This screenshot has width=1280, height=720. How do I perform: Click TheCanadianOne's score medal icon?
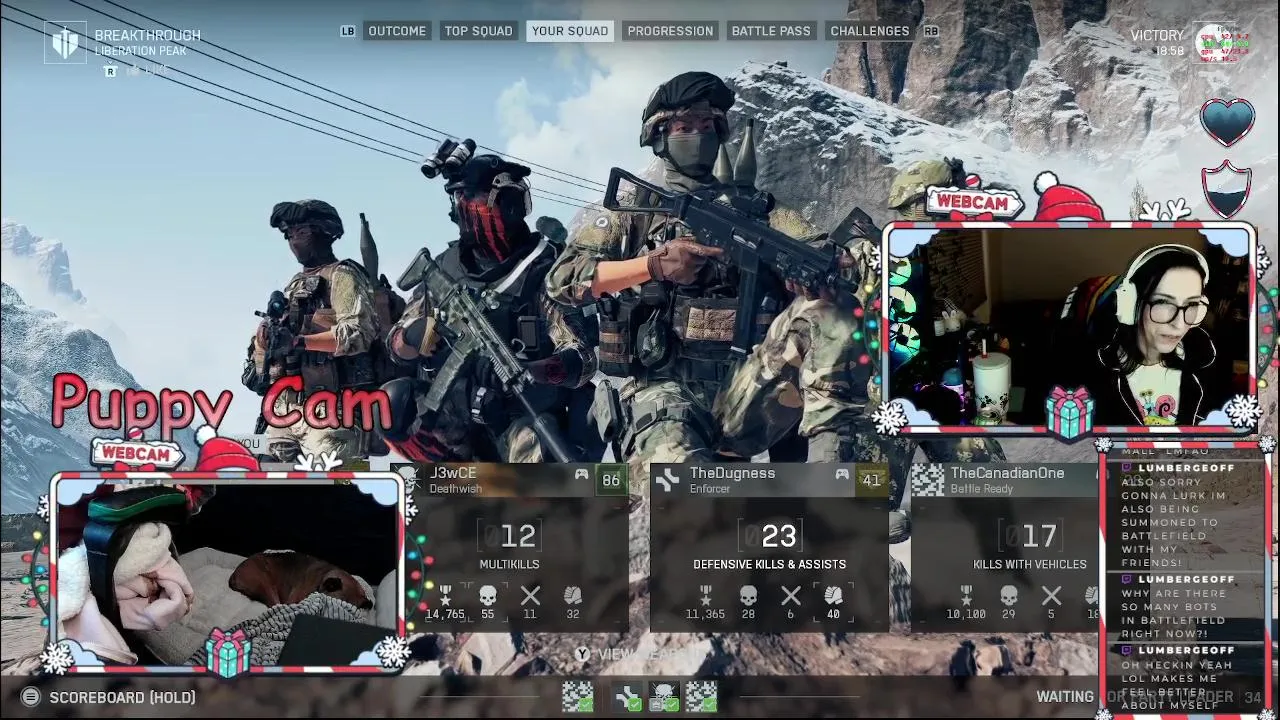click(x=966, y=596)
